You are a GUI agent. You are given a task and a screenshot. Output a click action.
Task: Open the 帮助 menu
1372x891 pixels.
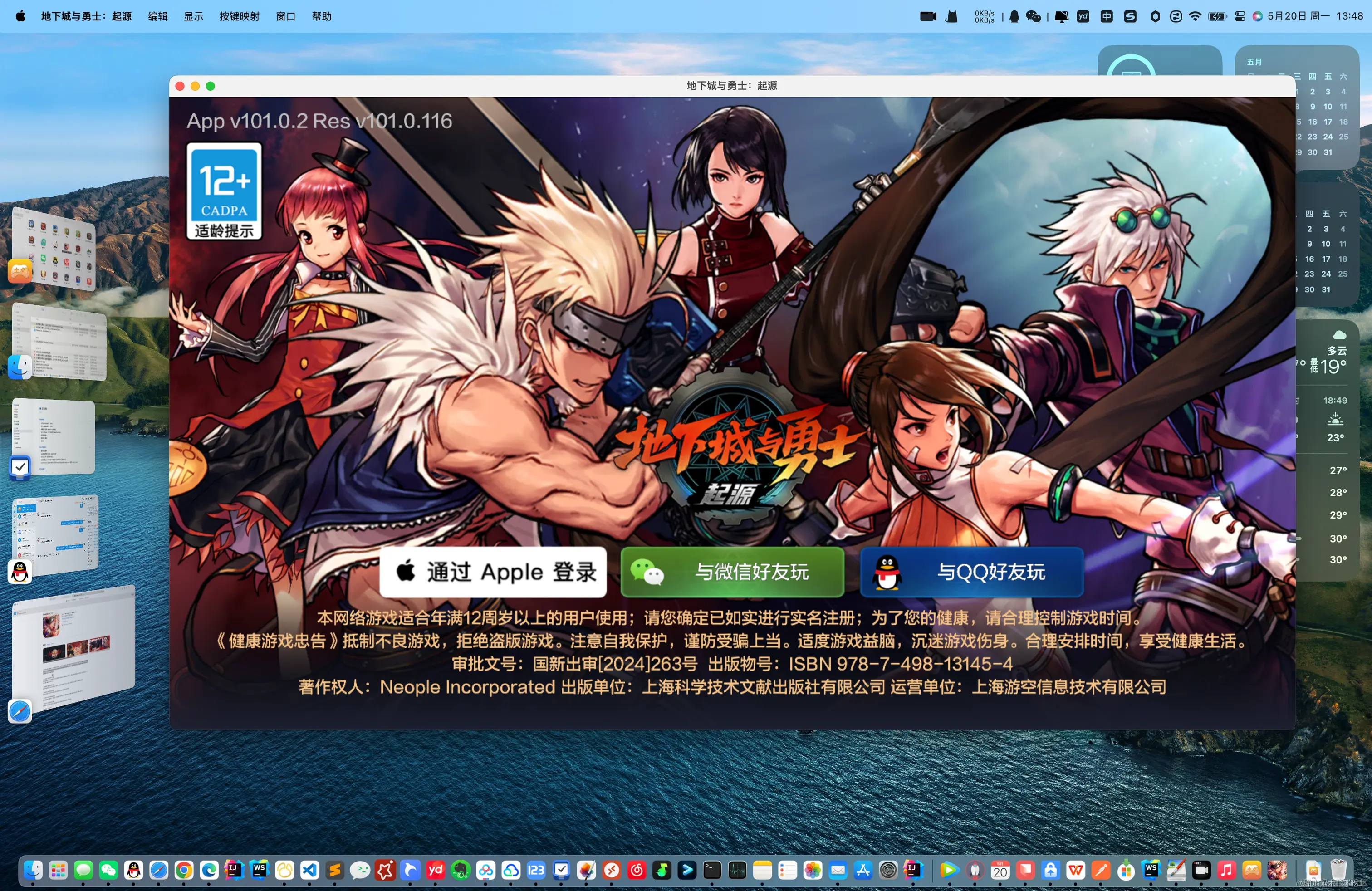pos(322,16)
